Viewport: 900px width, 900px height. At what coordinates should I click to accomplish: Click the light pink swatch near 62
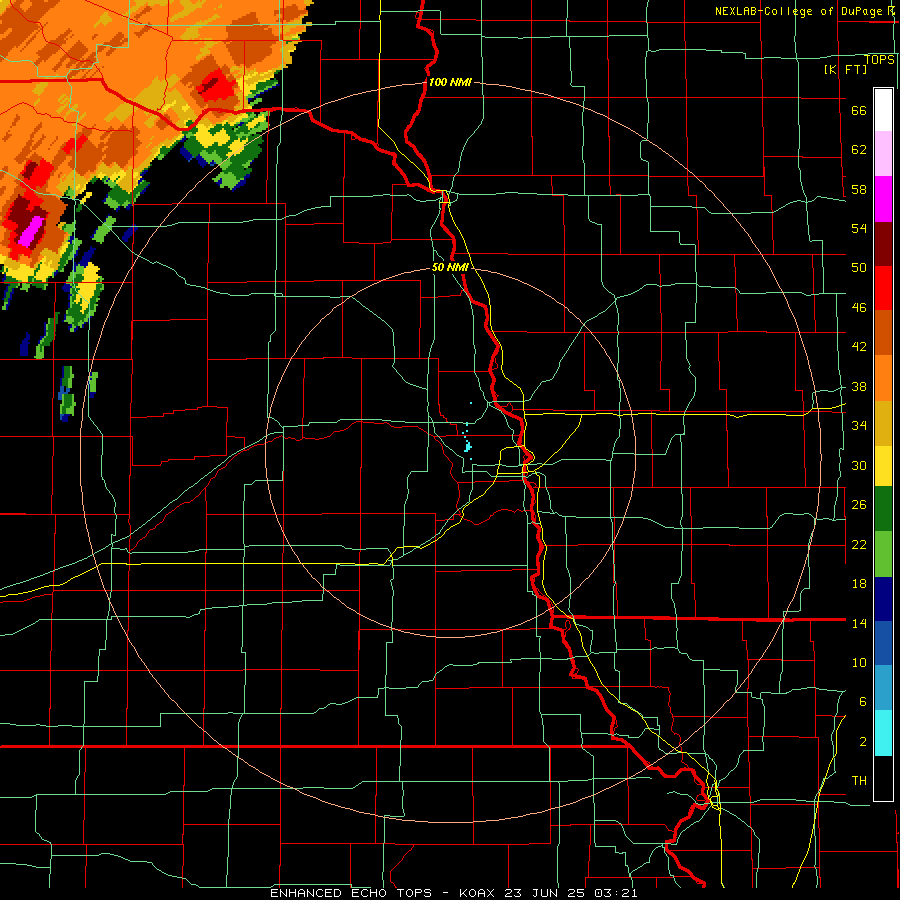(x=883, y=154)
